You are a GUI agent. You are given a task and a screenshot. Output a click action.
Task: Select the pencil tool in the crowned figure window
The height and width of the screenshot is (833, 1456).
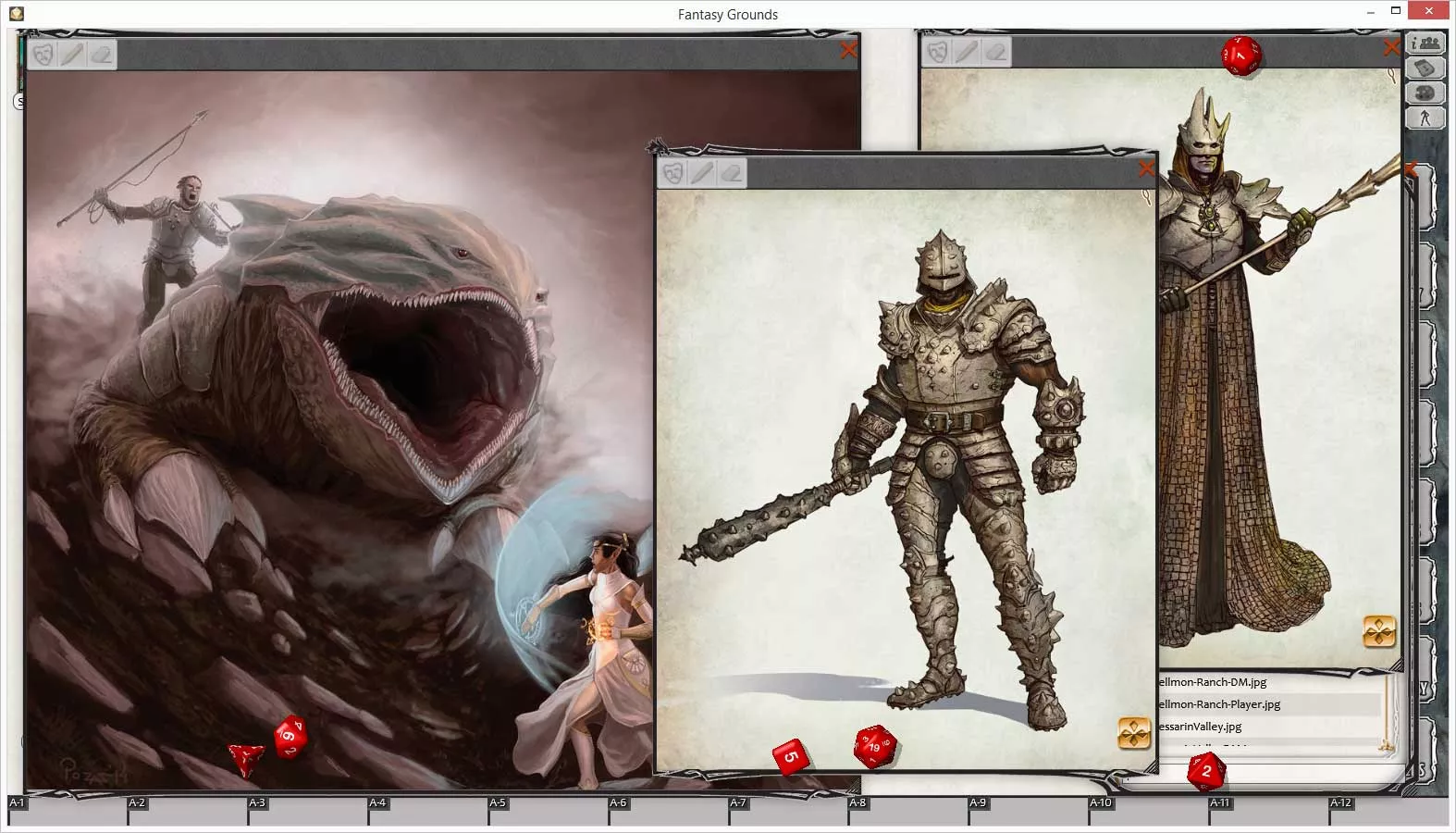point(967,52)
